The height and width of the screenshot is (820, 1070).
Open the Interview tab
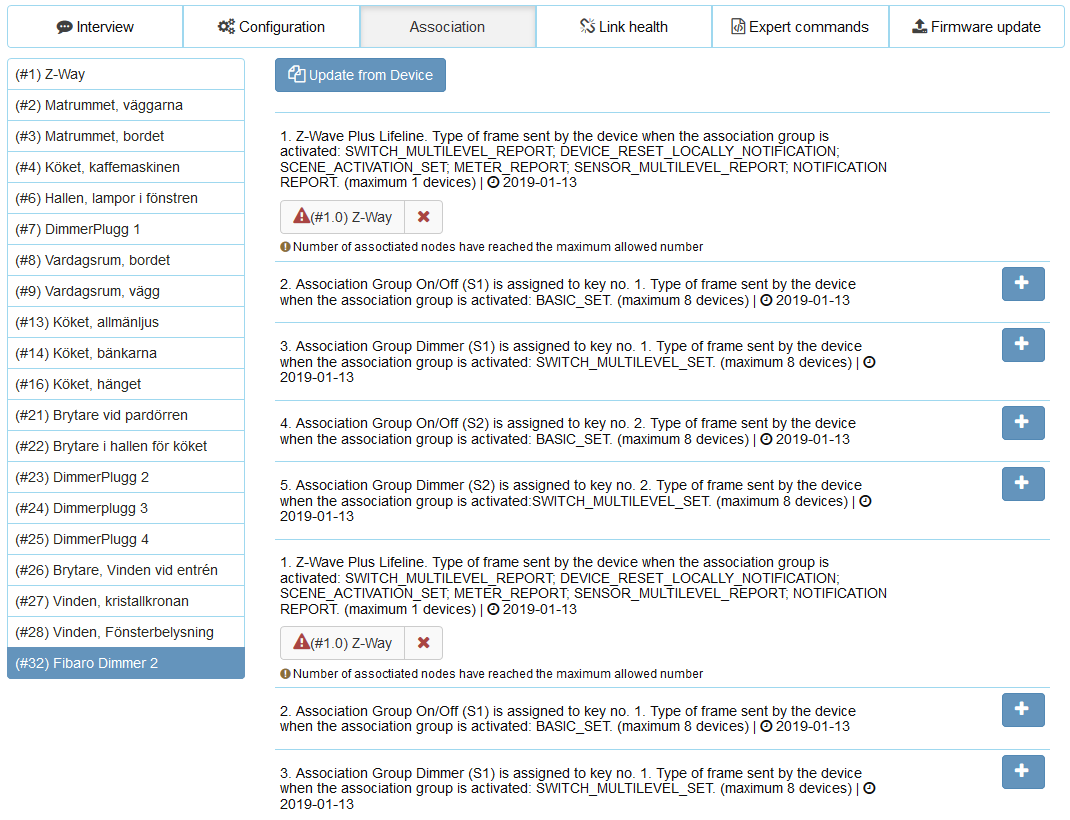(x=95, y=27)
